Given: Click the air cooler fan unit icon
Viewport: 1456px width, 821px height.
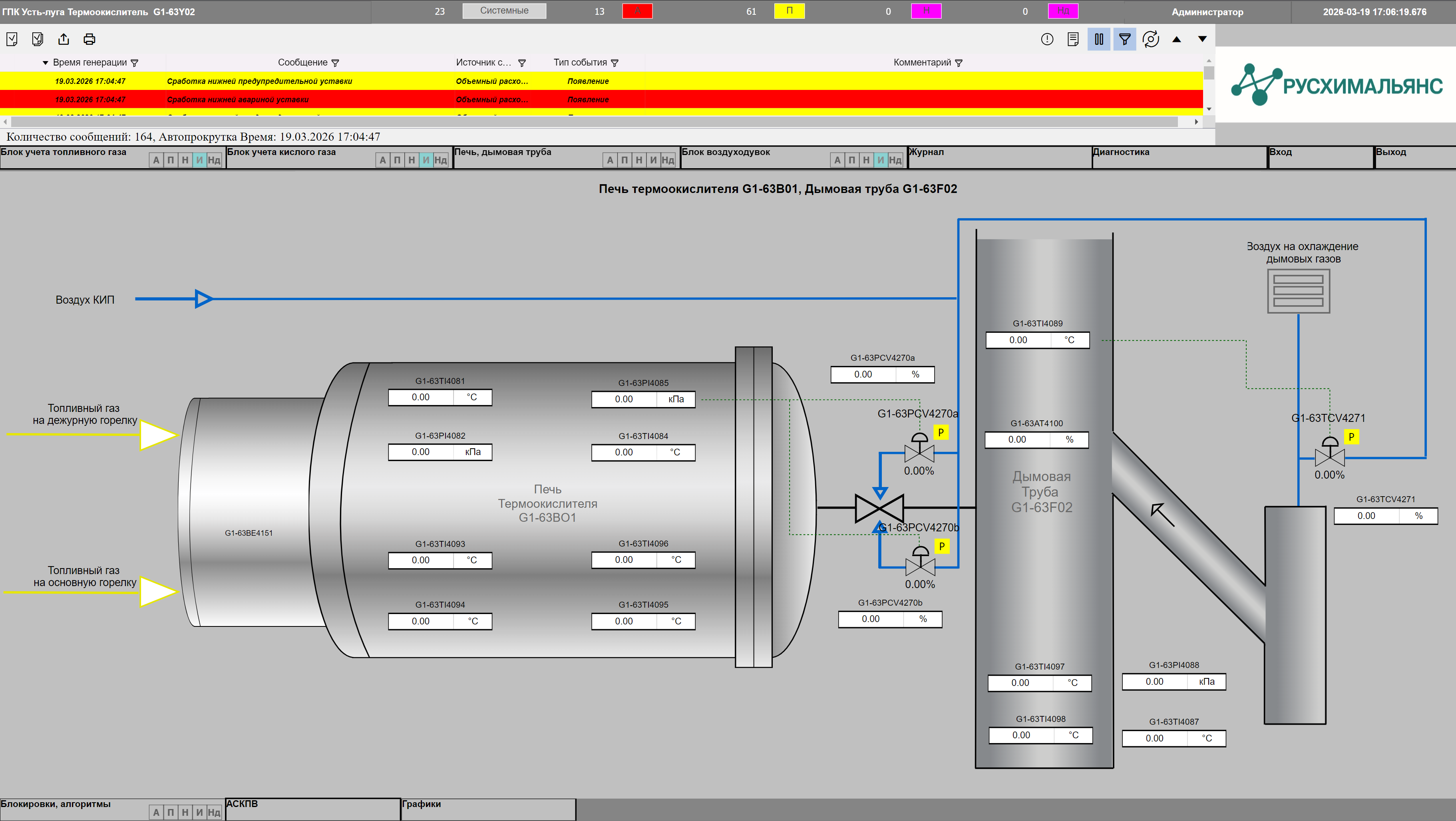Looking at the screenshot, I should click(1298, 291).
